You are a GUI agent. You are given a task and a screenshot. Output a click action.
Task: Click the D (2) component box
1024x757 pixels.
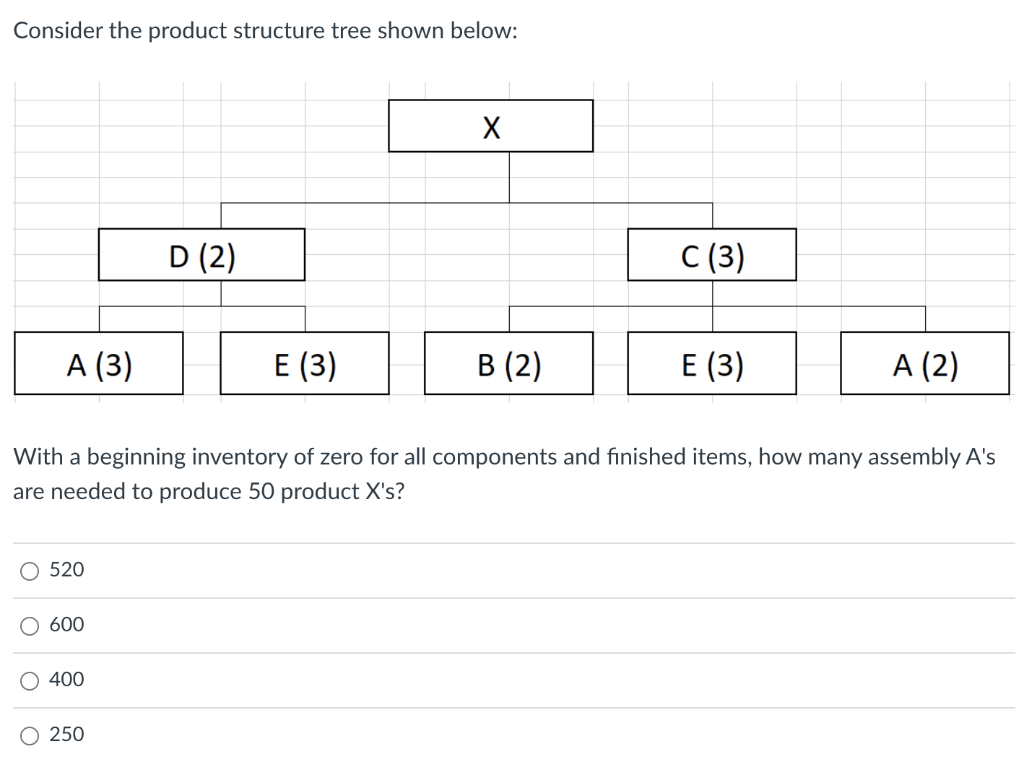click(200, 255)
